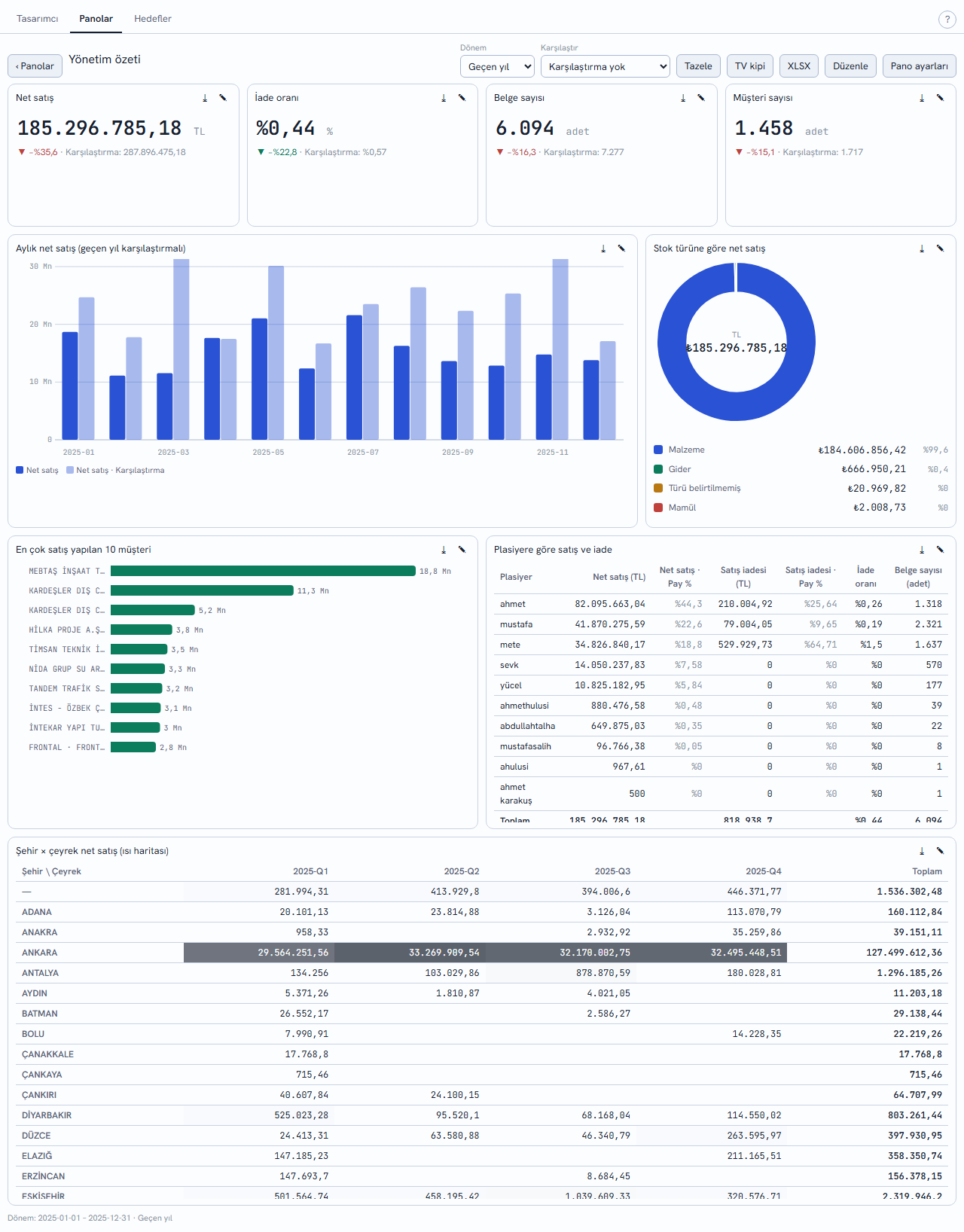Edit the Plasiyere göre satış ve iade table

click(940, 550)
